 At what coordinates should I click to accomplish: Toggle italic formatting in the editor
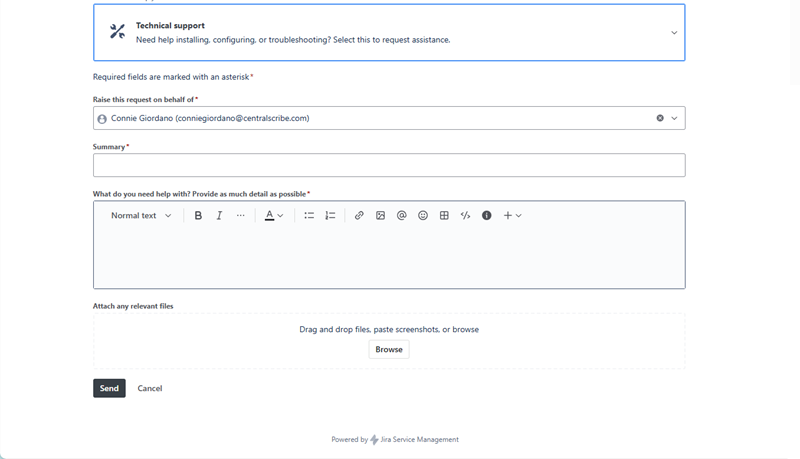point(219,216)
